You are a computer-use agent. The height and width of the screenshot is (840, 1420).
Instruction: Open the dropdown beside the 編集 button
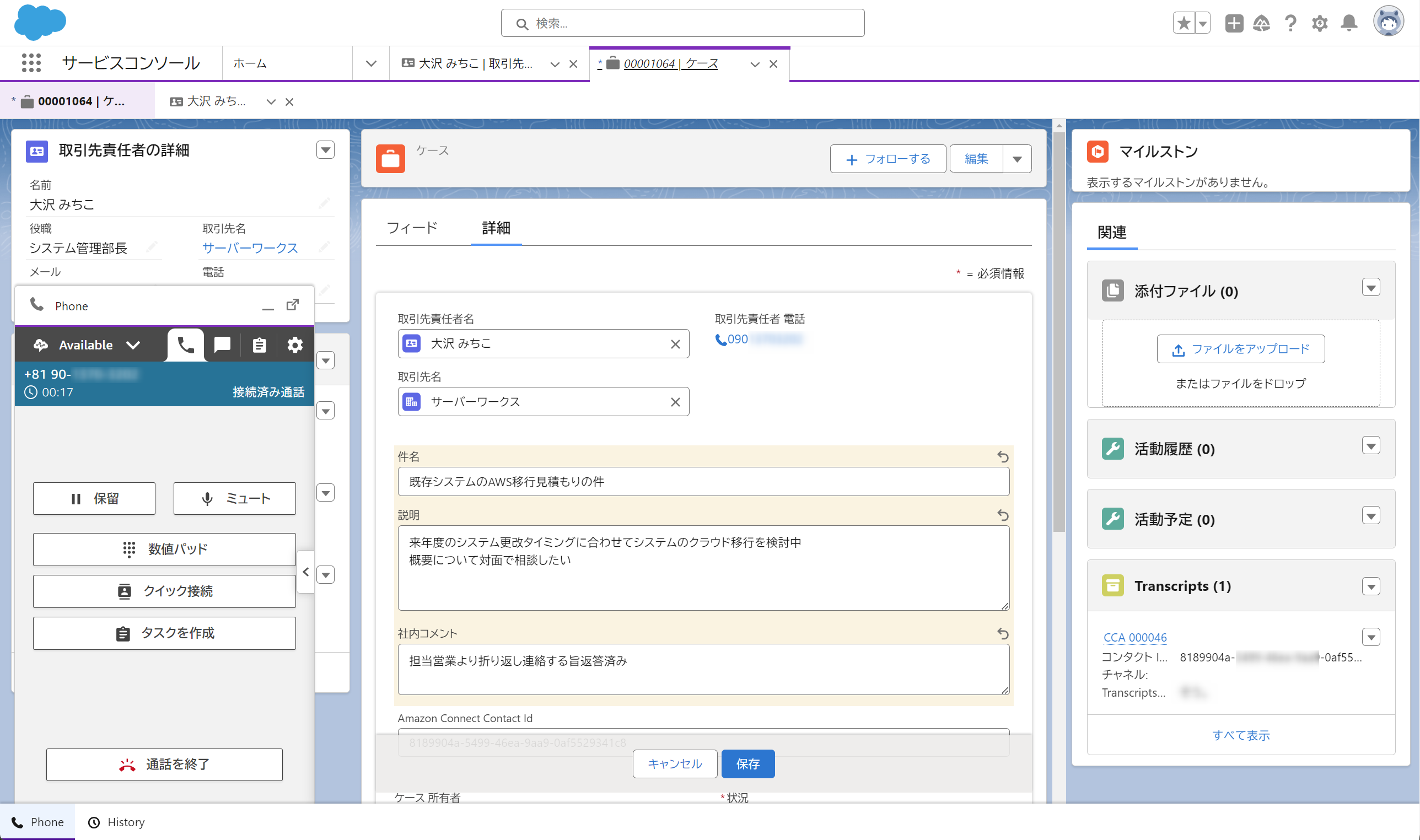click(x=1017, y=159)
